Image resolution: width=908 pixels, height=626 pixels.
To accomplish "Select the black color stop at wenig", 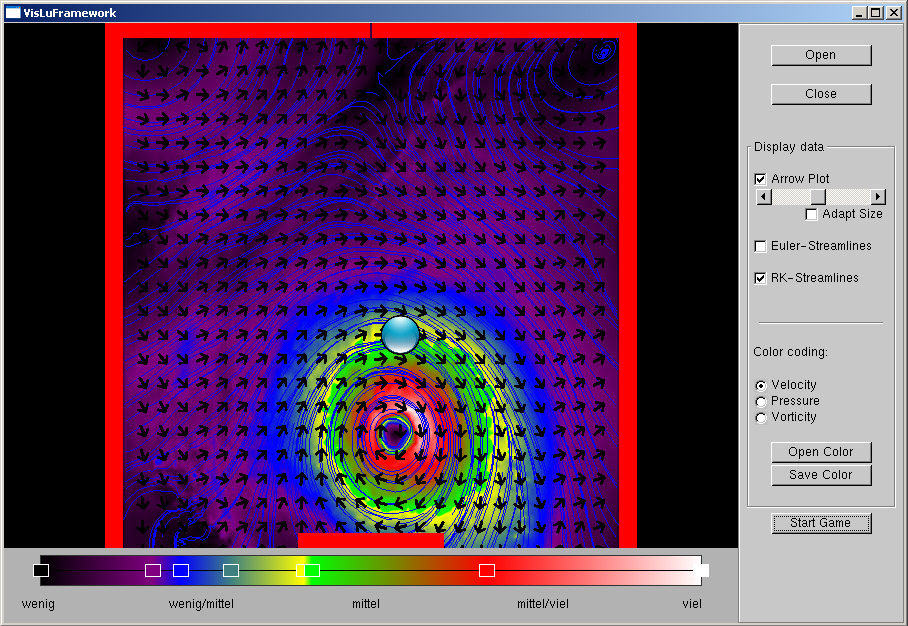I will click(x=41, y=570).
